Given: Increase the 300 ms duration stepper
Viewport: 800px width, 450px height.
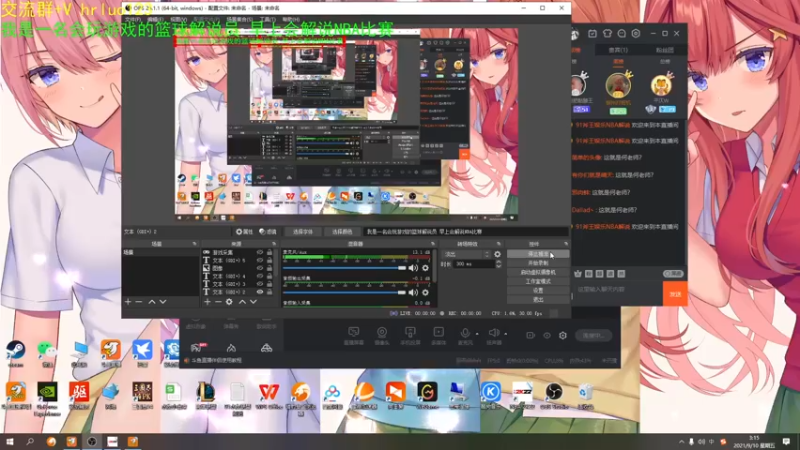Looking at the screenshot, I should [498, 262].
